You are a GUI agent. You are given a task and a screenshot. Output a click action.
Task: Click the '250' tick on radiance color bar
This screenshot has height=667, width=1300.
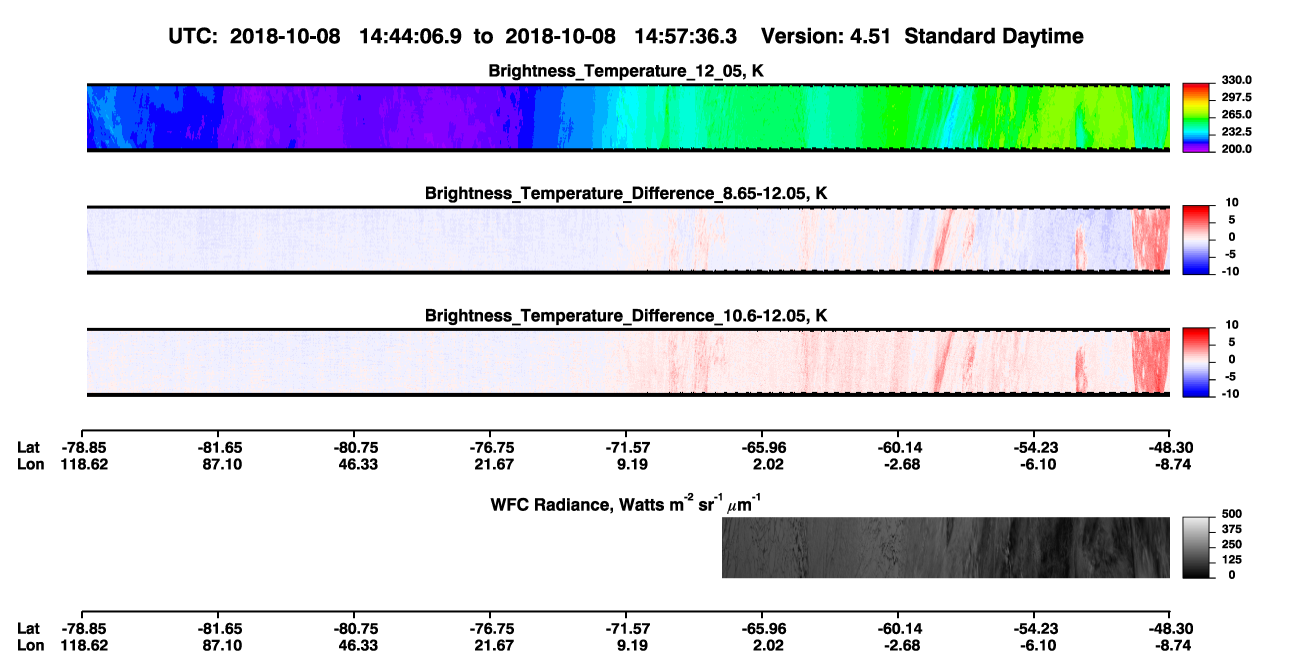1230,543
